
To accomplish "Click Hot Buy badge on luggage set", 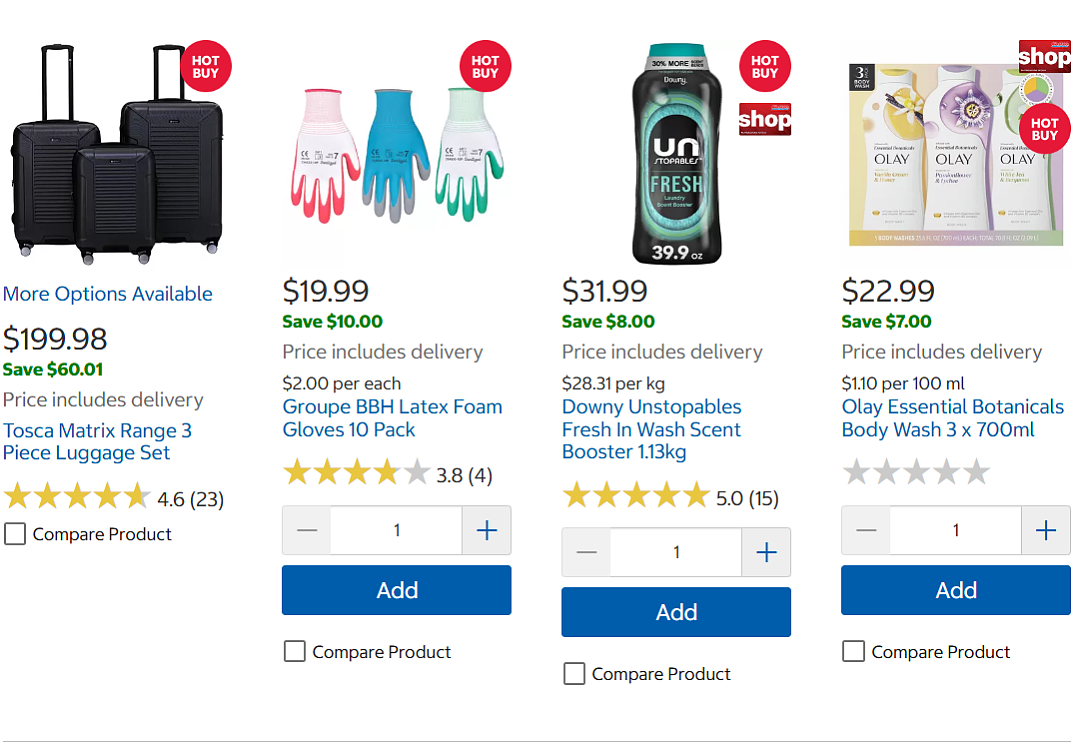I will [205, 67].
